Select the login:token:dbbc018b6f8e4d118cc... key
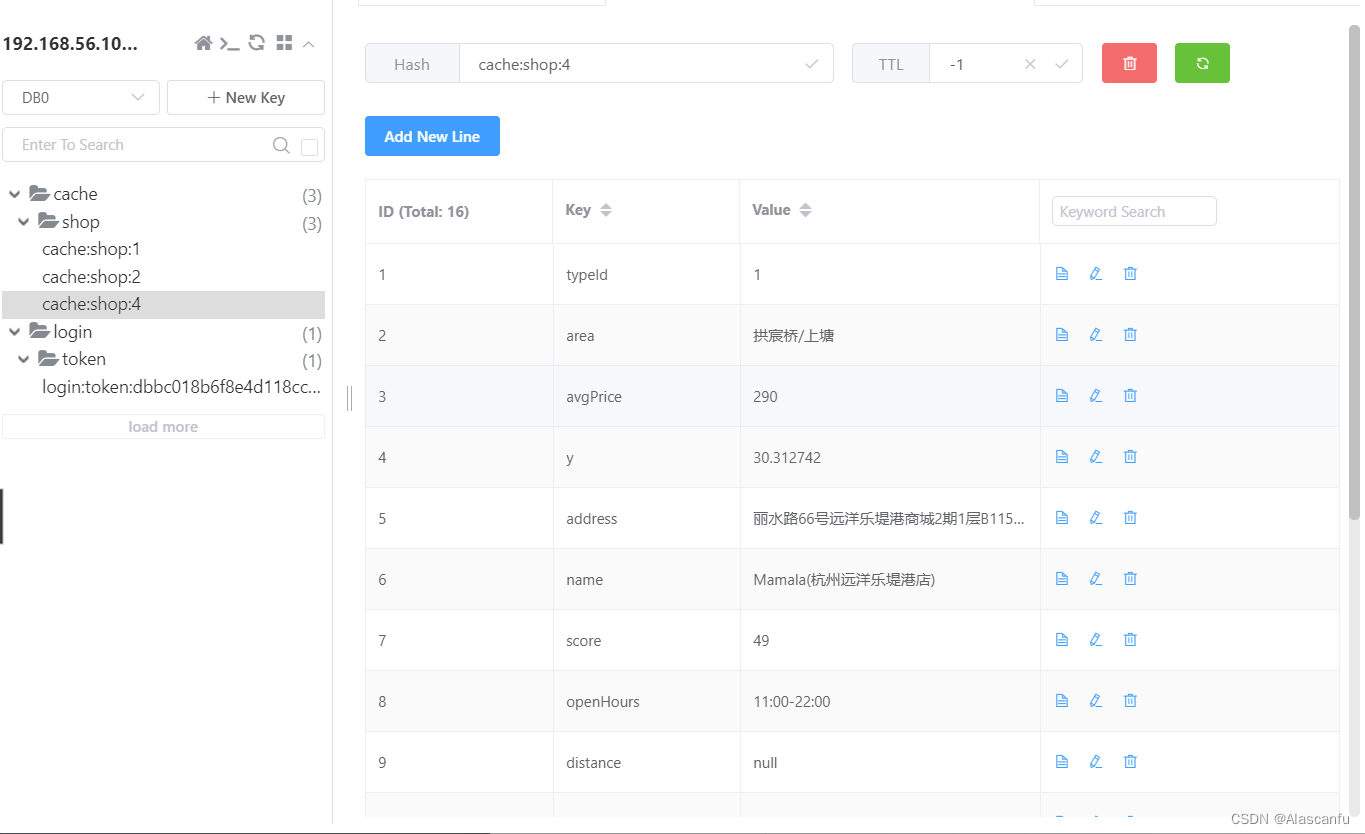This screenshot has width=1365, height=834. tap(182, 387)
